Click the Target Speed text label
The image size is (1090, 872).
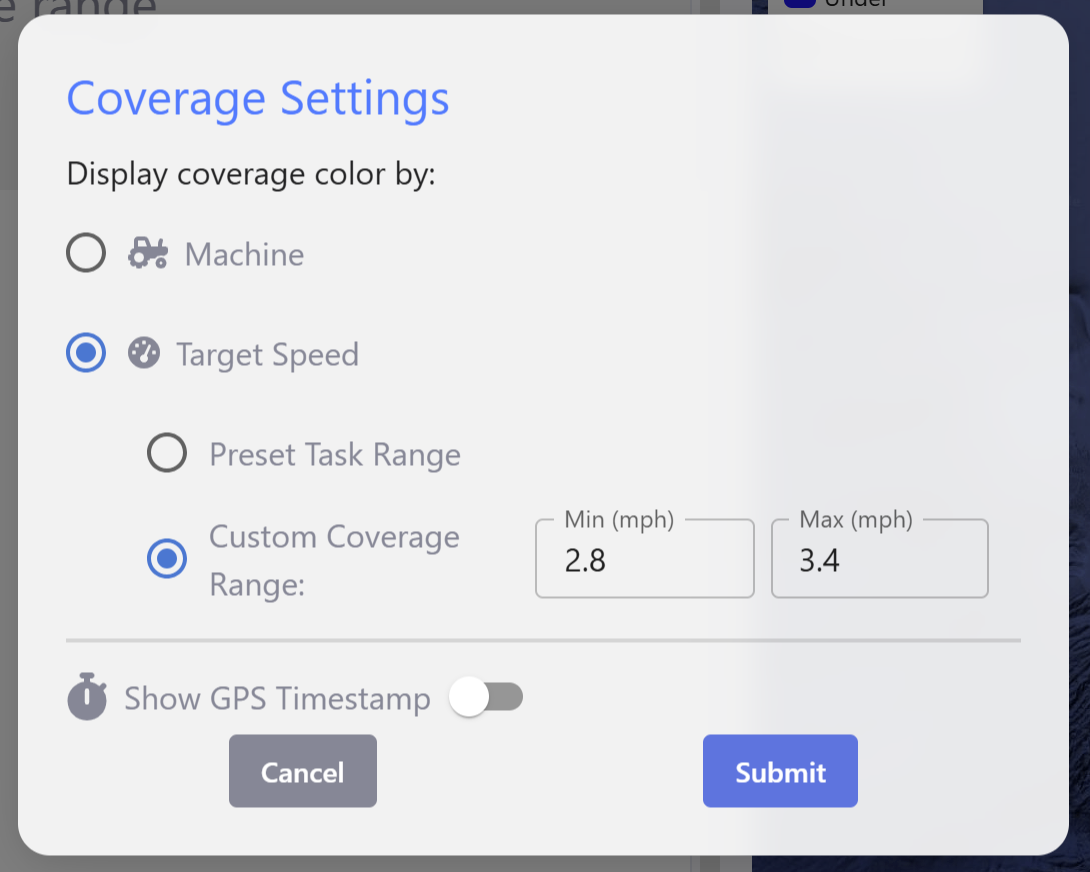pos(267,355)
